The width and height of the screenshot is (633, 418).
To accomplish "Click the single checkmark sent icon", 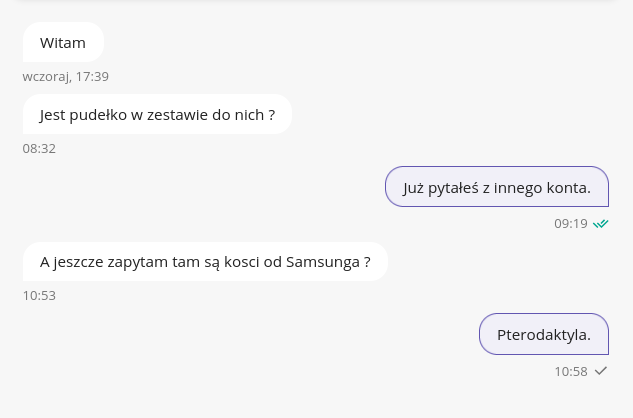I will click(x=600, y=371).
